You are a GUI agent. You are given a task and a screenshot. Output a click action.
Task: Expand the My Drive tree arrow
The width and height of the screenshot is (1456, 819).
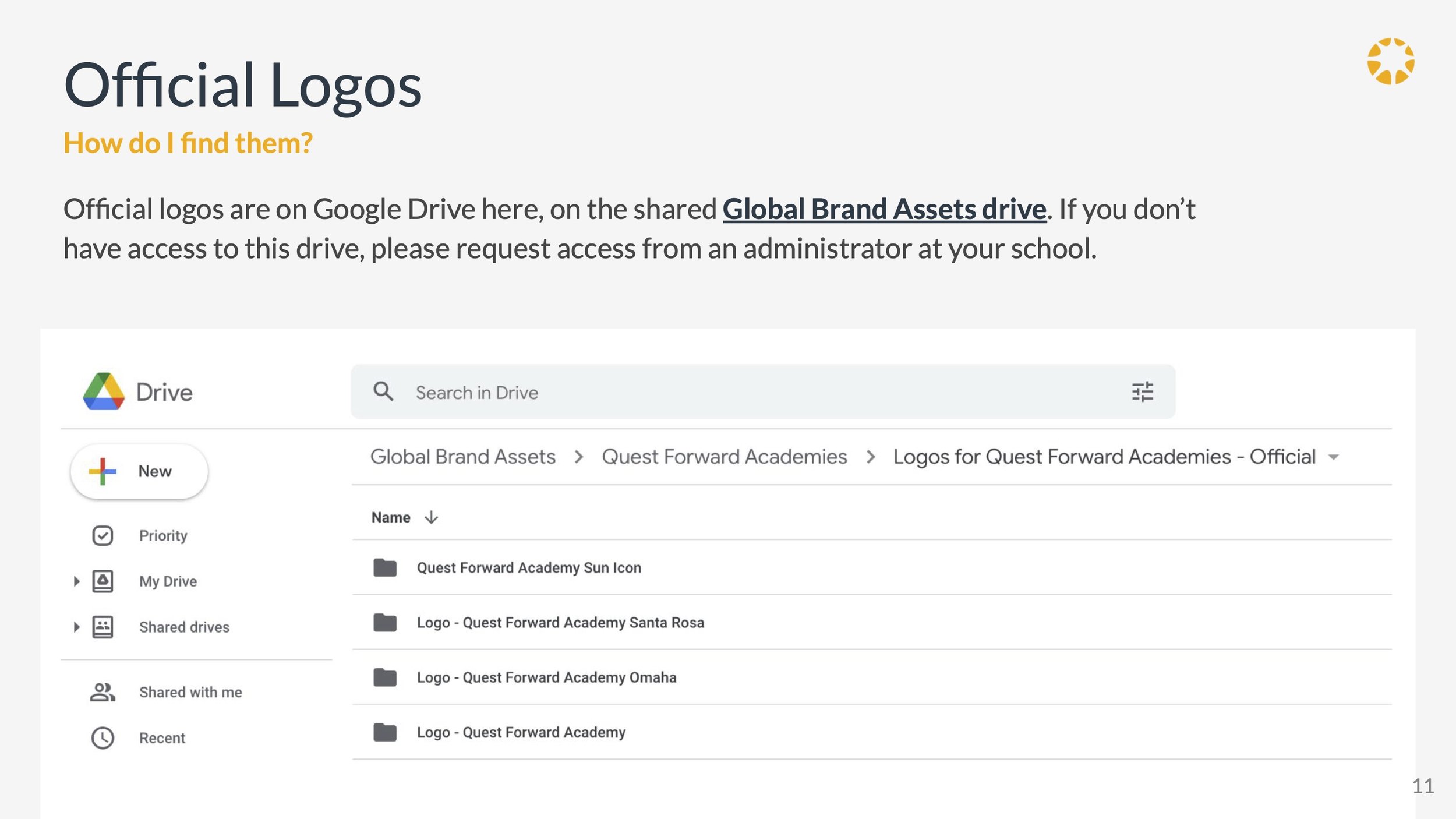pyautogui.click(x=76, y=581)
